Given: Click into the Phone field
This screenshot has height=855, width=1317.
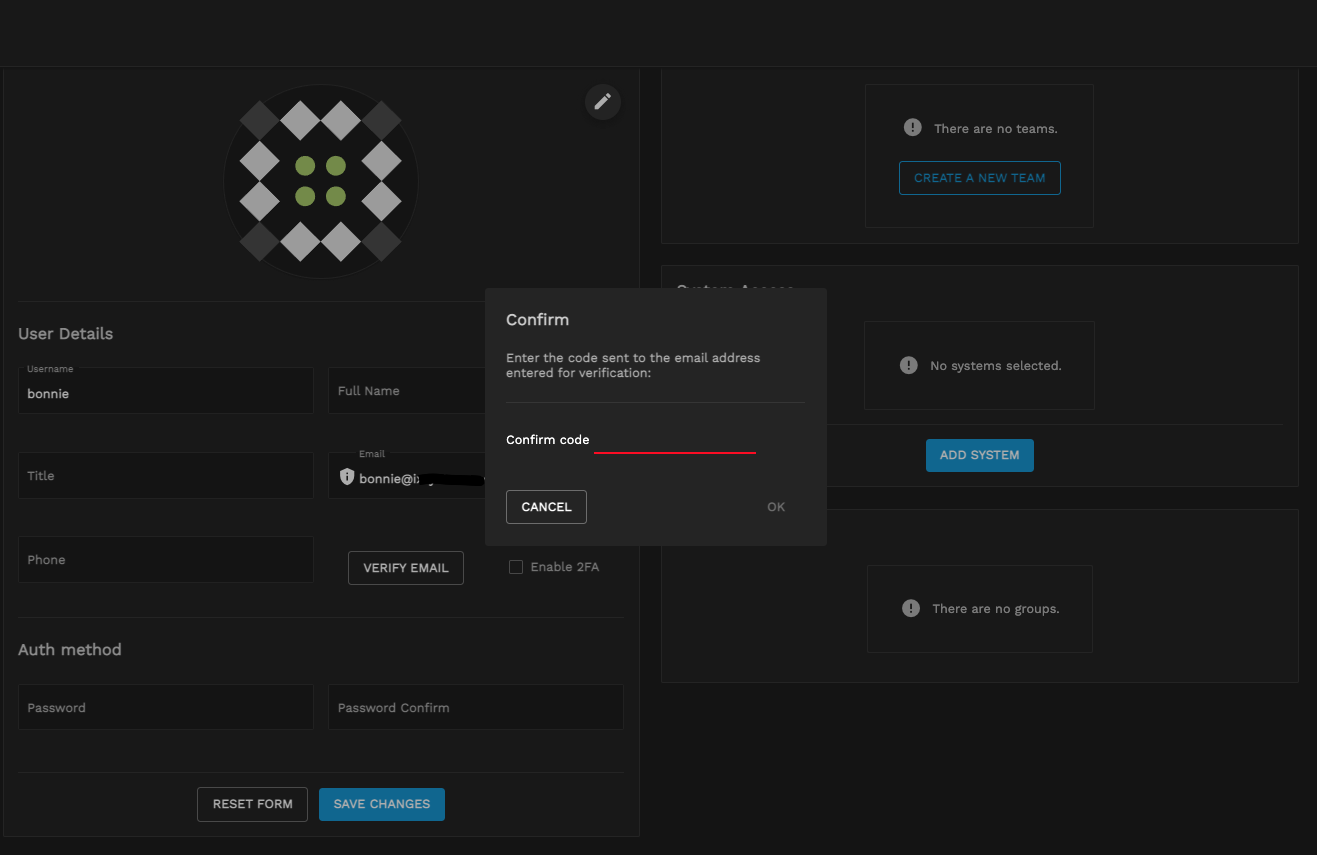Looking at the screenshot, I should click(x=165, y=560).
